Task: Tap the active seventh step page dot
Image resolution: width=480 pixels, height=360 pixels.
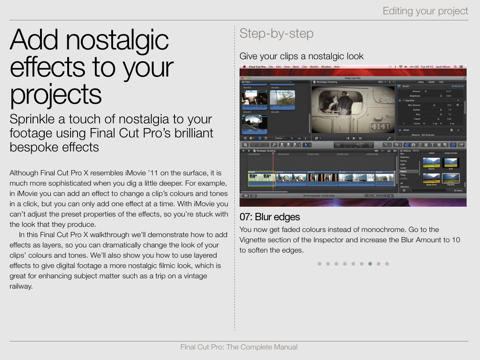Action: coord(370,264)
